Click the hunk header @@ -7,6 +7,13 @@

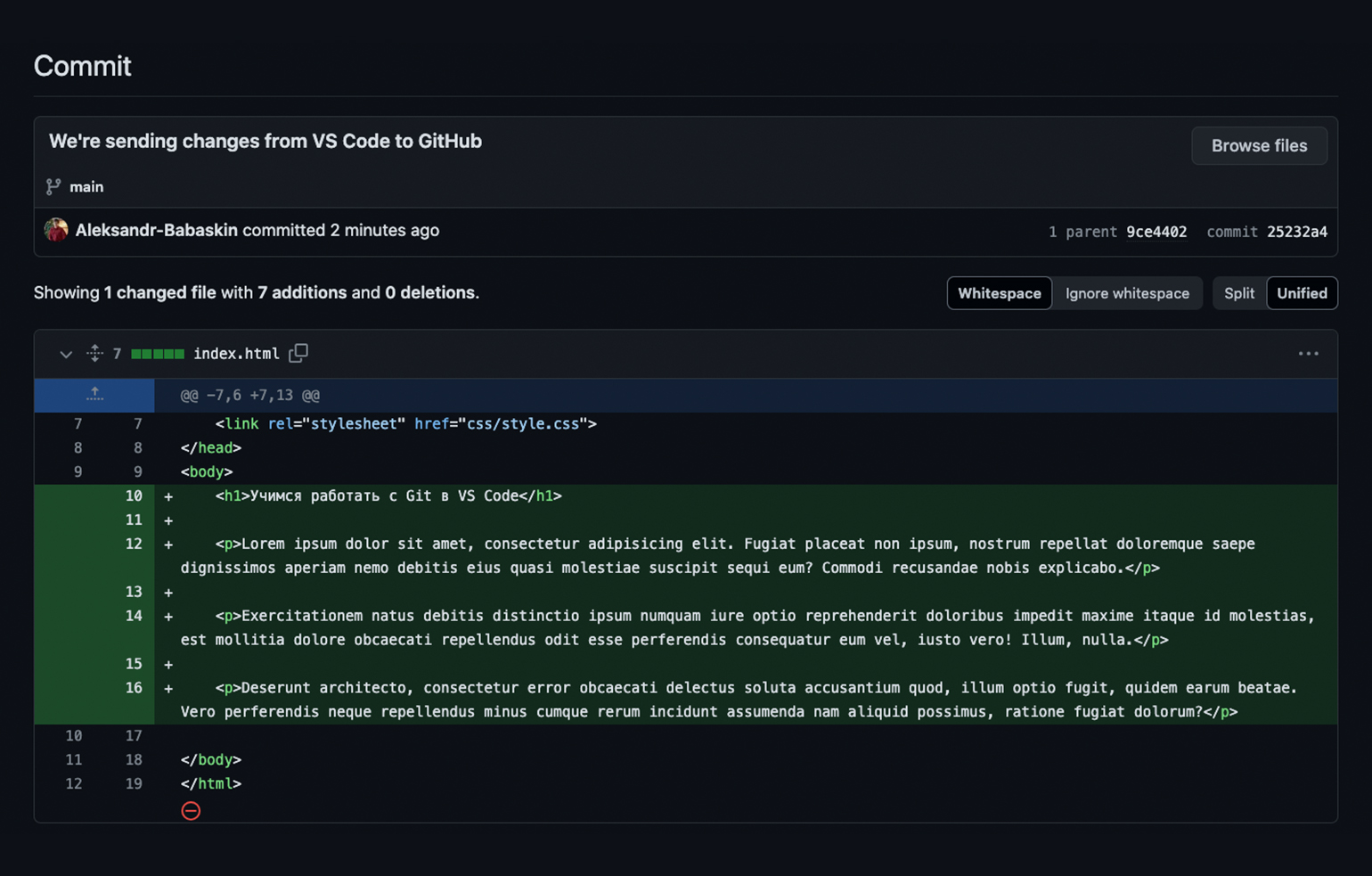(249, 395)
